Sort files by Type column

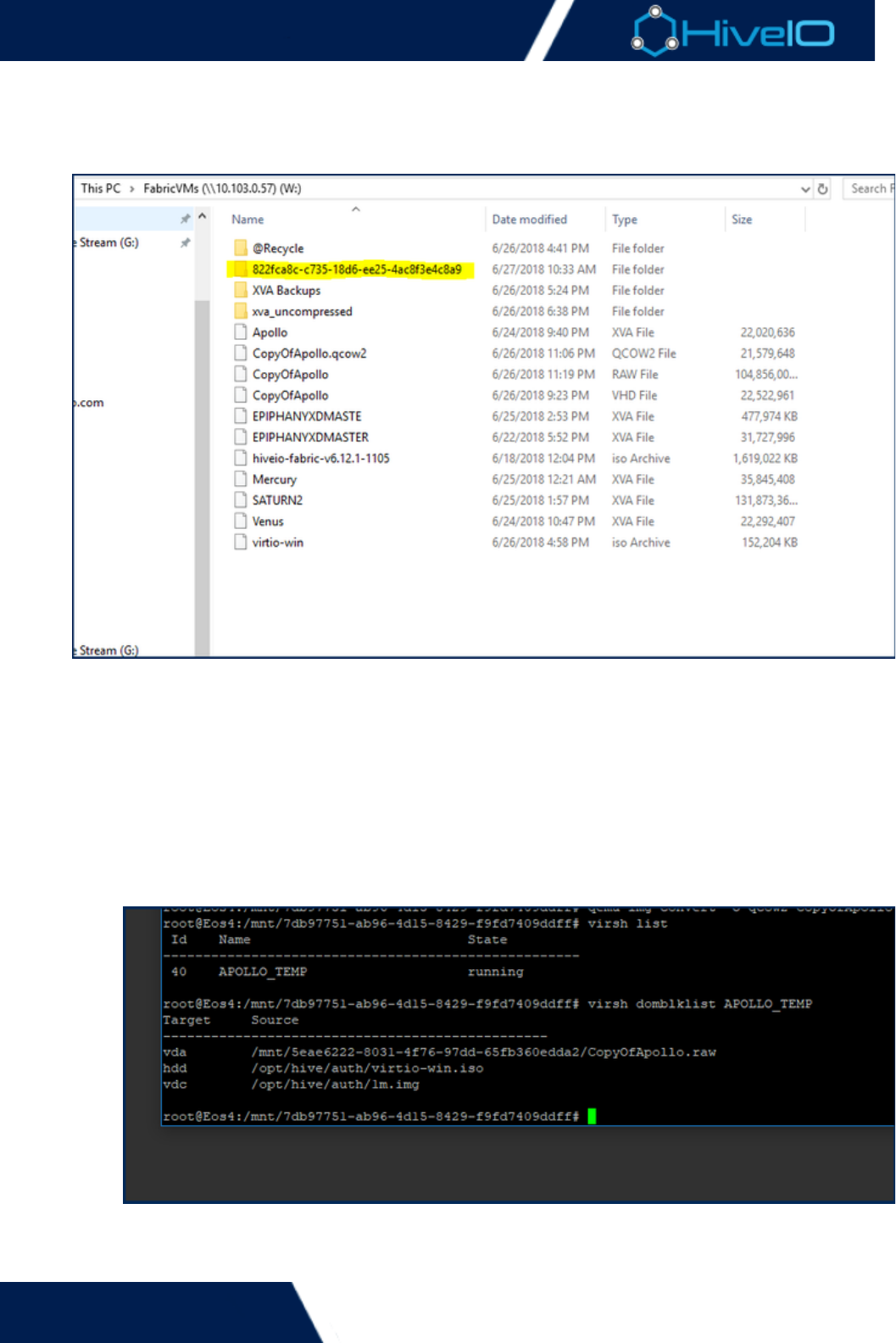tap(625, 220)
